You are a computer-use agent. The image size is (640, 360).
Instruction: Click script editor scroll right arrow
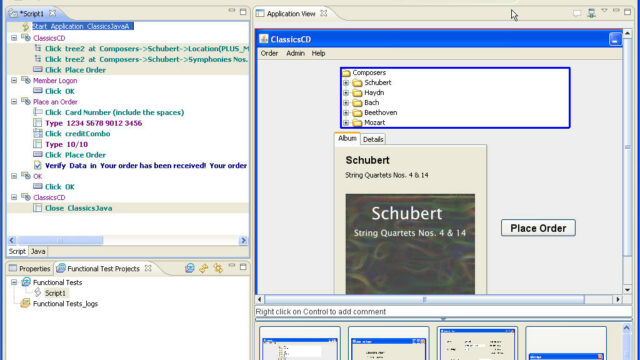point(243,240)
